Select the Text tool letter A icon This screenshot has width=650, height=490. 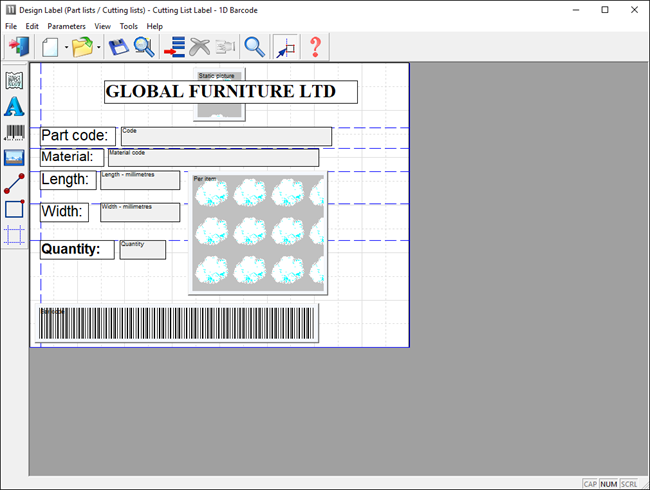tap(14, 107)
